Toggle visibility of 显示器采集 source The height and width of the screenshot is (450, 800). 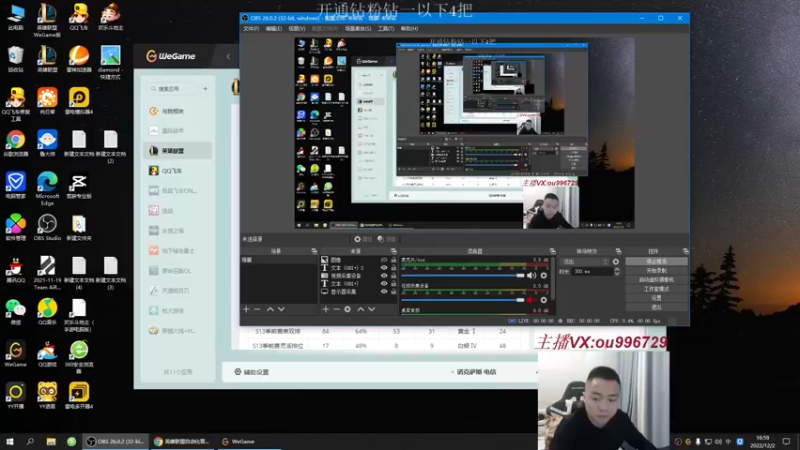[x=384, y=292]
